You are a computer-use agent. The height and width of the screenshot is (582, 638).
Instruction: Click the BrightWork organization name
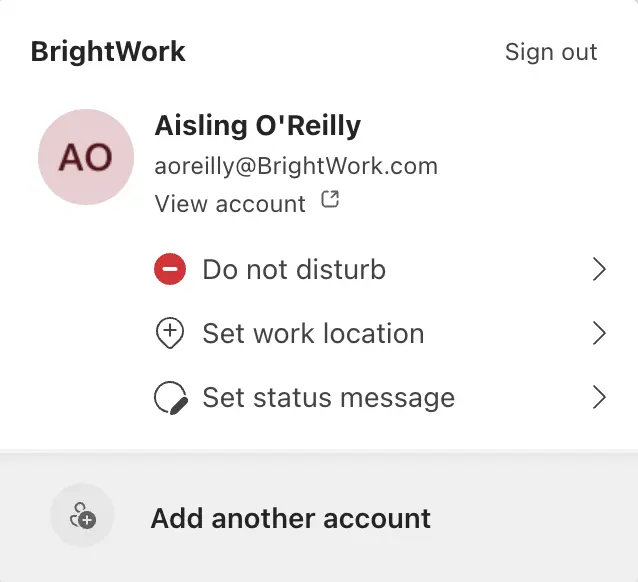(x=108, y=52)
